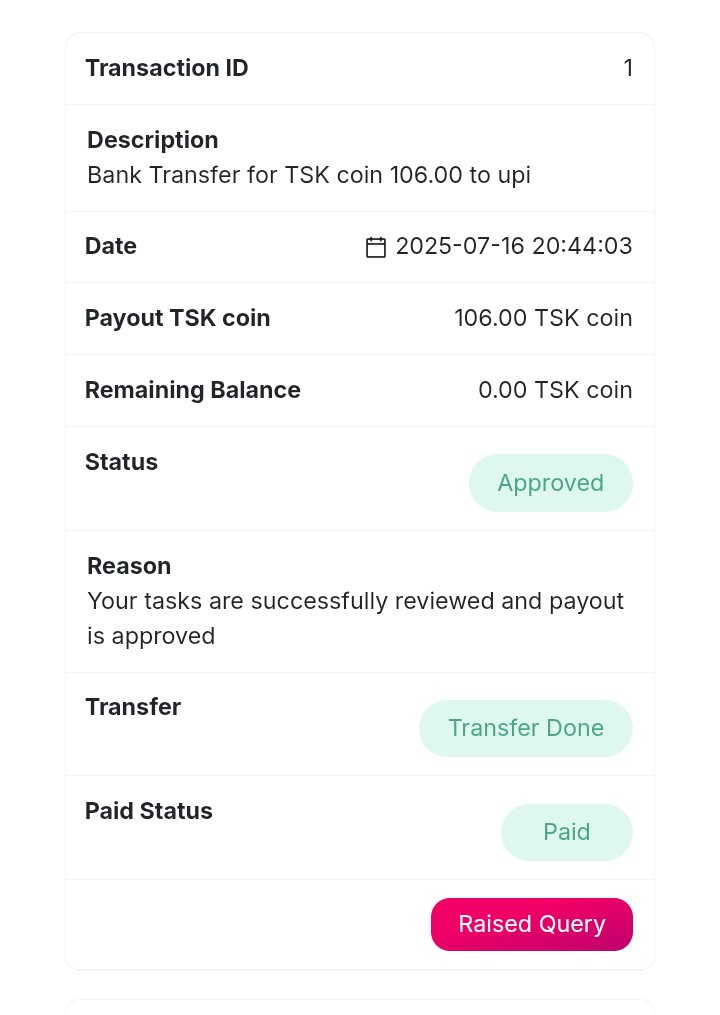Select the 2025-07-16 20:44:03 timestamp
Image resolution: width=720 pixels, height=1015 pixels.
pos(514,246)
